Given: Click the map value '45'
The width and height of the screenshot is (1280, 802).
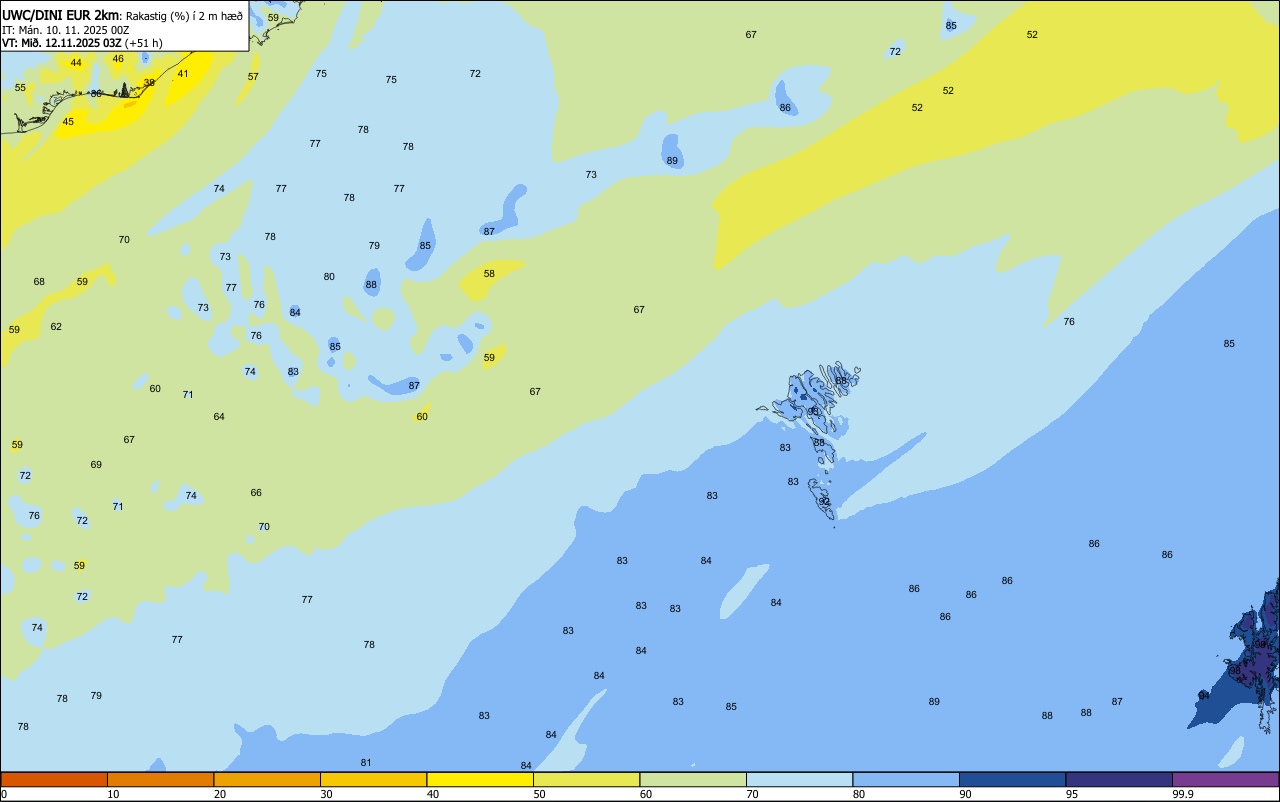Looking at the screenshot, I should pos(68,122).
